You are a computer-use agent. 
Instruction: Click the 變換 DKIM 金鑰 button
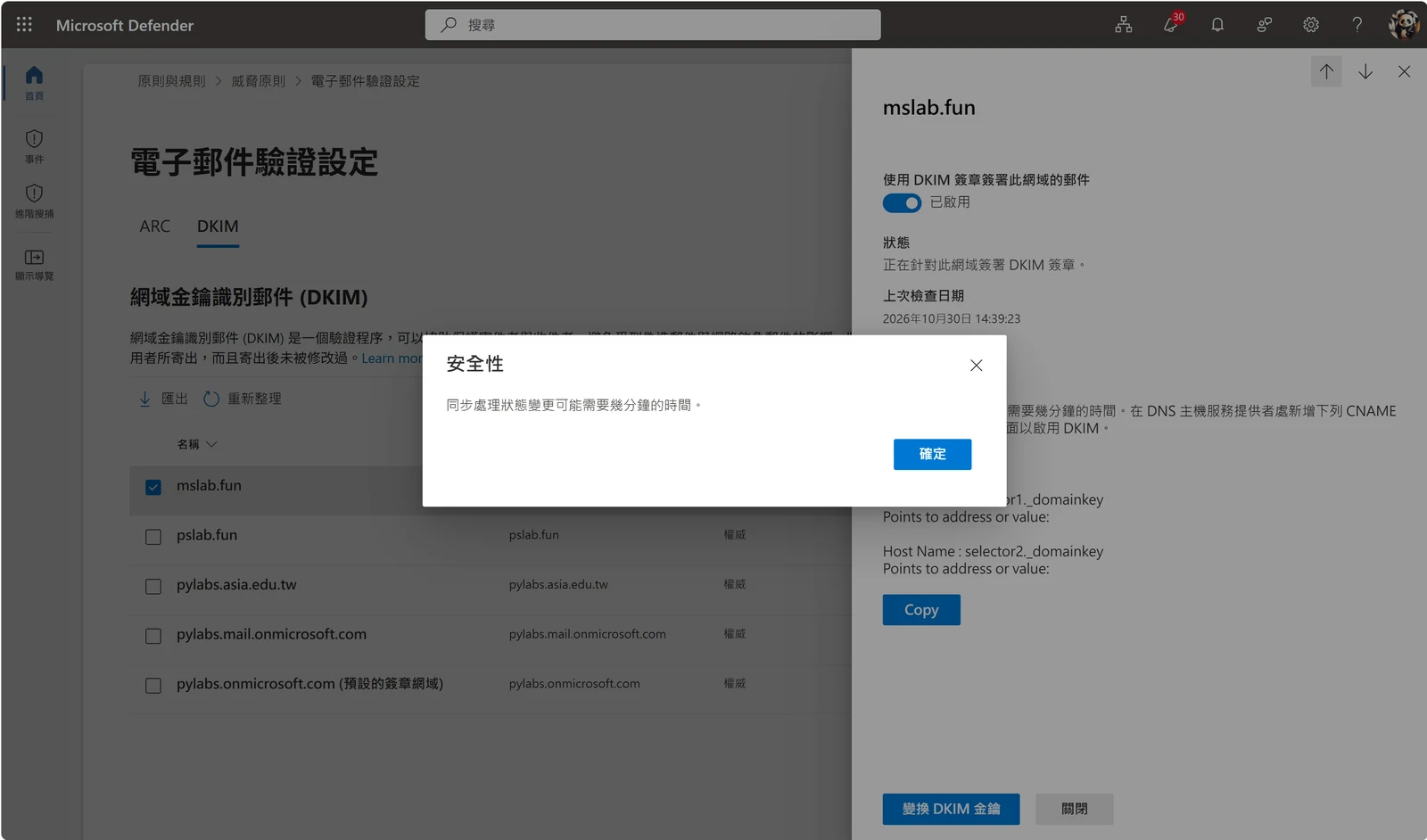[x=951, y=809]
